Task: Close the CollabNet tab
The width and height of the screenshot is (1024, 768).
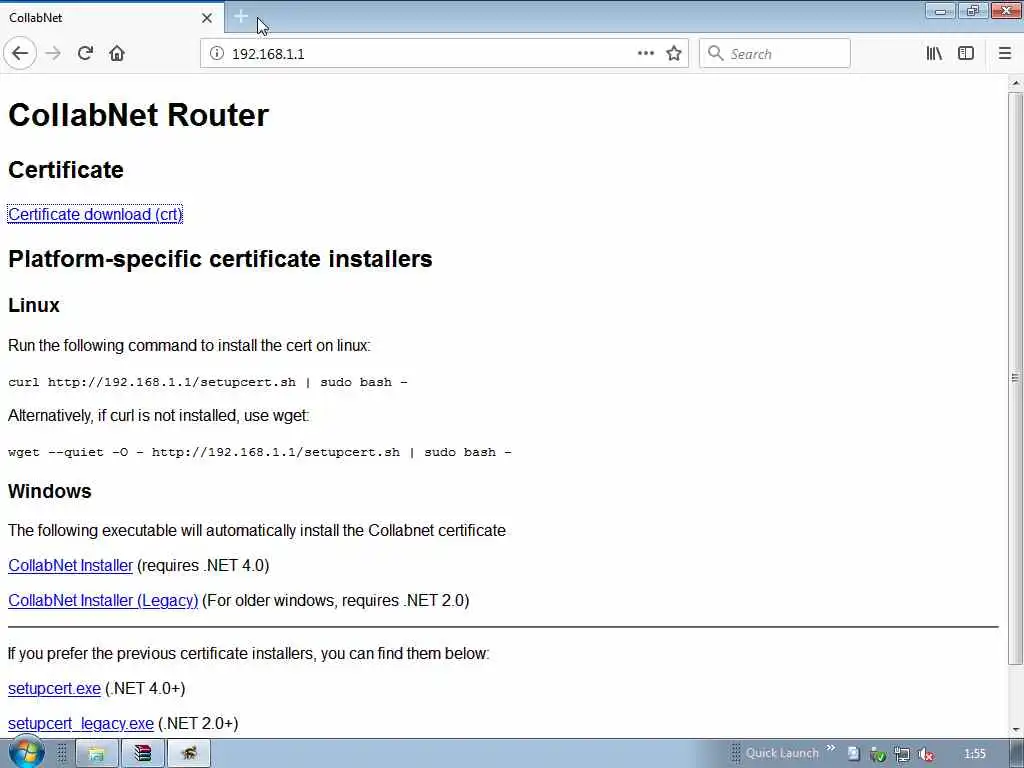Action: 207,18
